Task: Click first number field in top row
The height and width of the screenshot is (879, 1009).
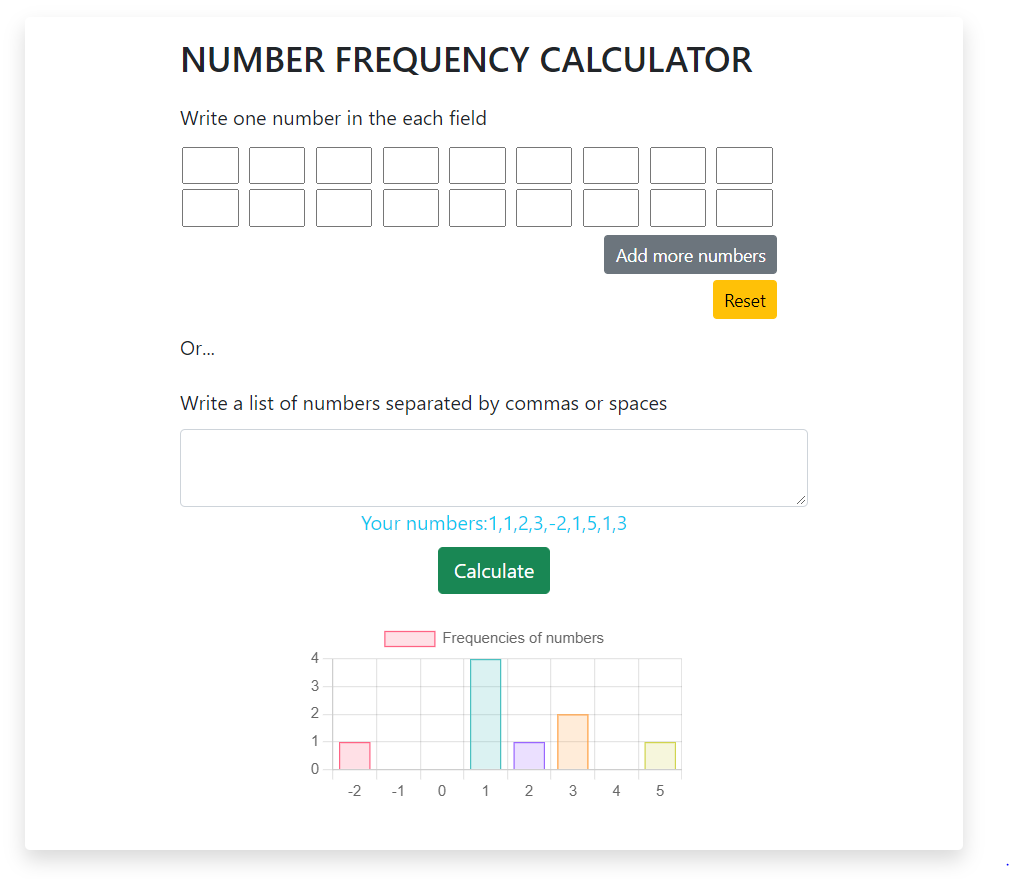Action: pyautogui.click(x=210, y=166)
